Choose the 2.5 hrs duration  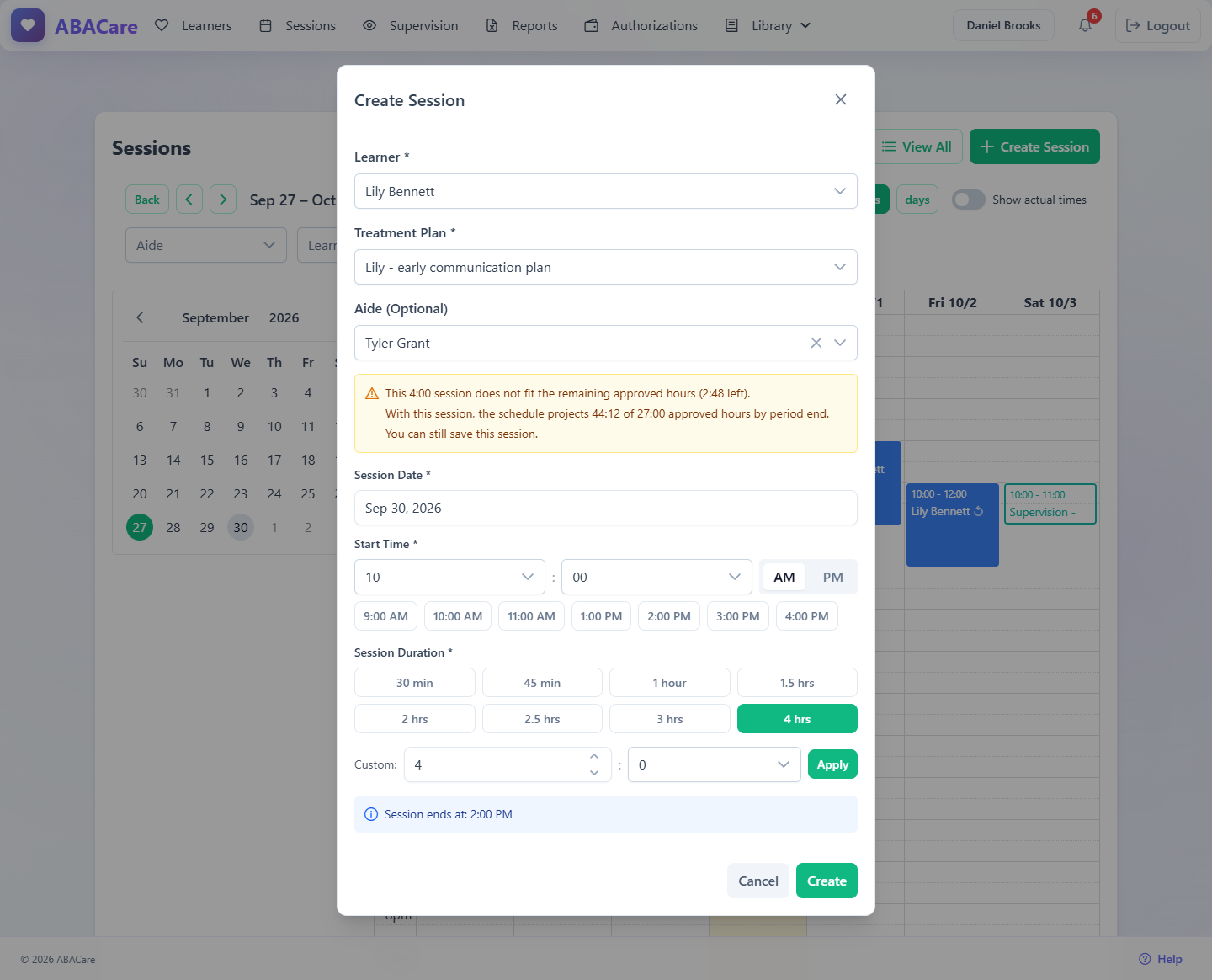pyautogui.click(x=542, y=719)
